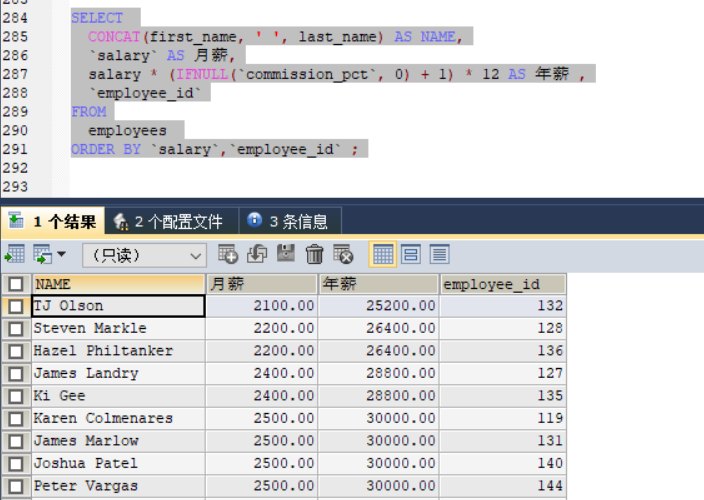Check the Peter Vargas row checkbox

click(x=16, y=486)
